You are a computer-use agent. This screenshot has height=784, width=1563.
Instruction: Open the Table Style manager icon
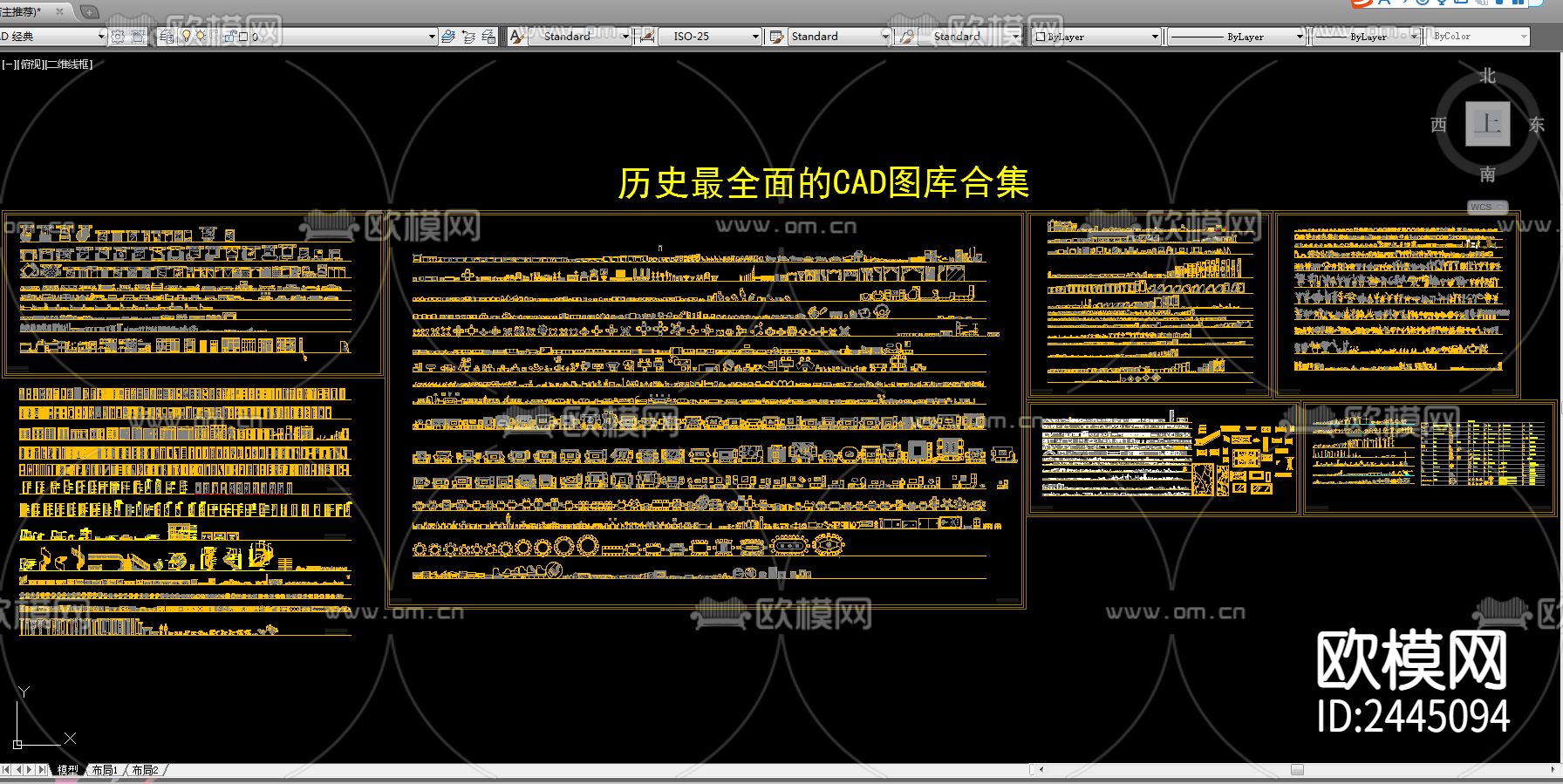click(x=776, y=37)
